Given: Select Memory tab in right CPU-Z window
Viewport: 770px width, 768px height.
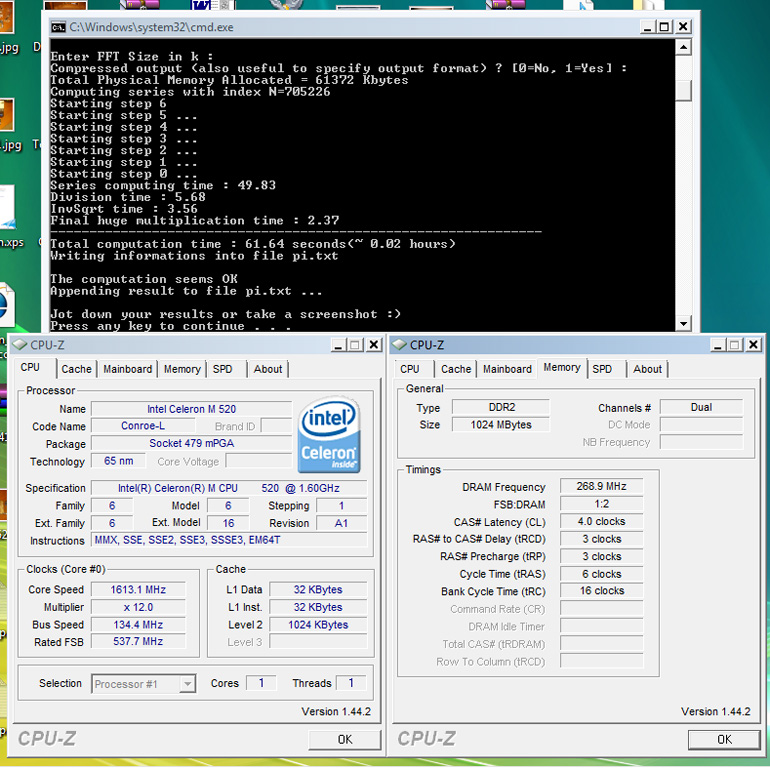Looking at the screenshot, I should click(562, 367).
